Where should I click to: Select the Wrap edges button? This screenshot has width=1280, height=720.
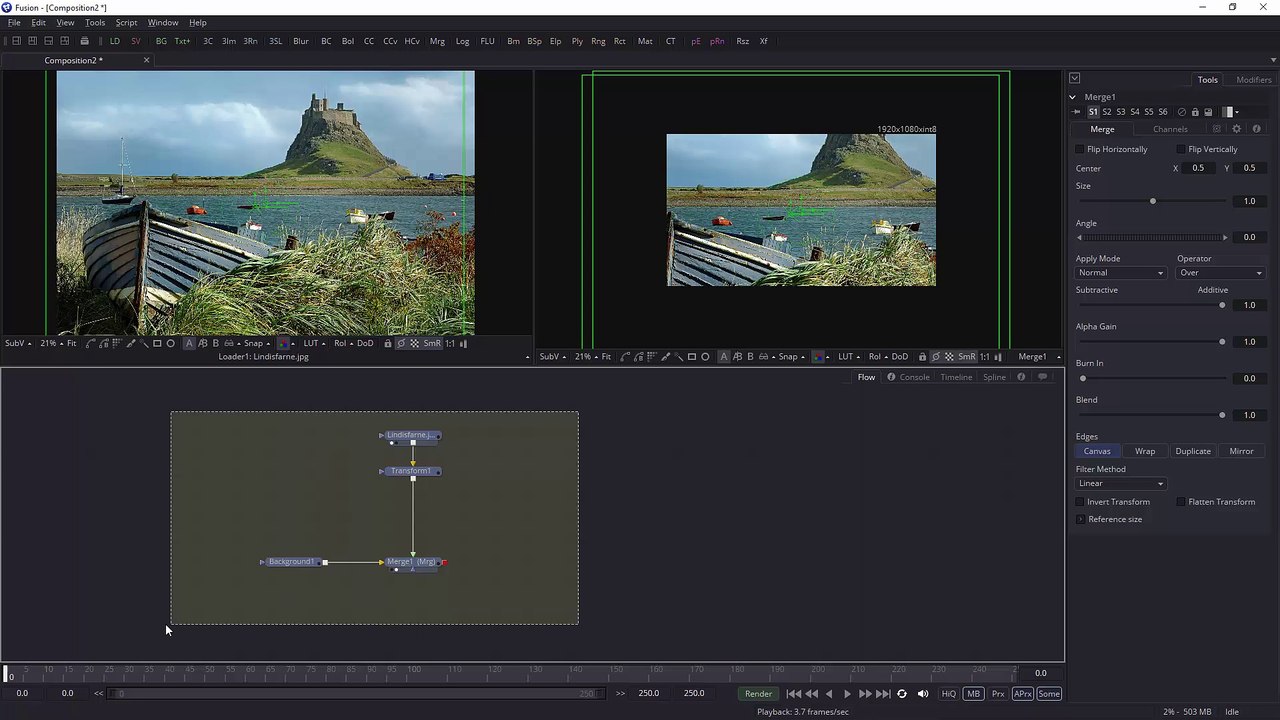(1145, 451)
